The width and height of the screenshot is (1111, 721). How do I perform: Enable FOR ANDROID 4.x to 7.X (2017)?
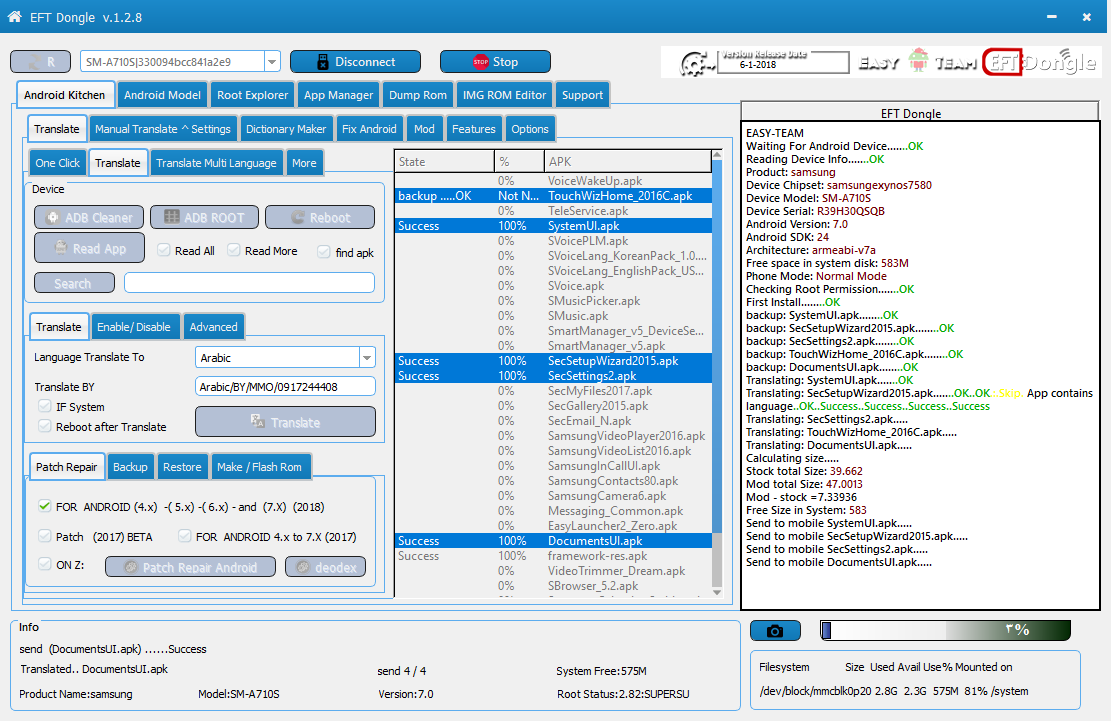pyautogui.click(x=185, y=535)
